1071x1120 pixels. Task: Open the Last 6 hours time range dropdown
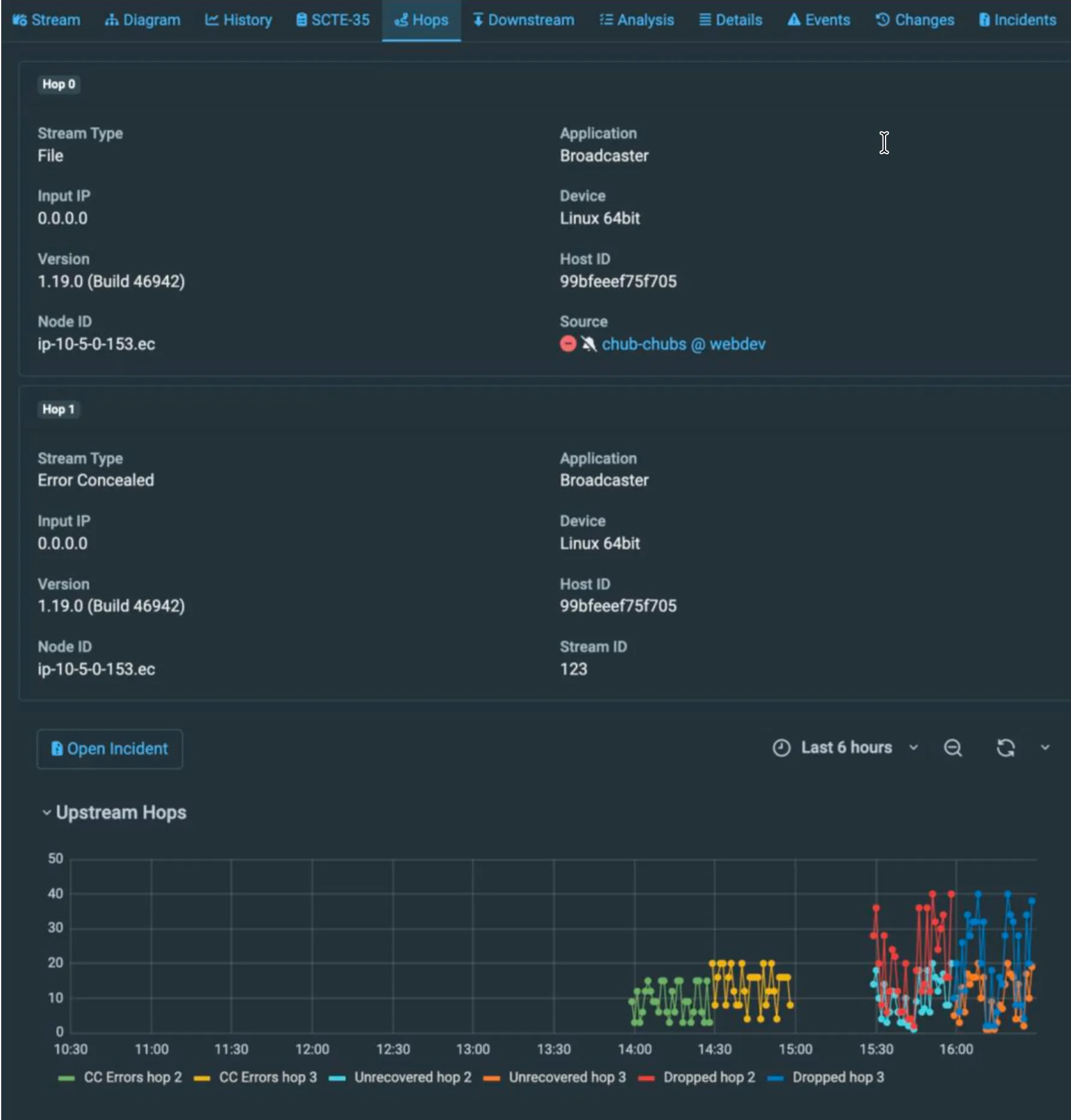[x=846, y=747]
